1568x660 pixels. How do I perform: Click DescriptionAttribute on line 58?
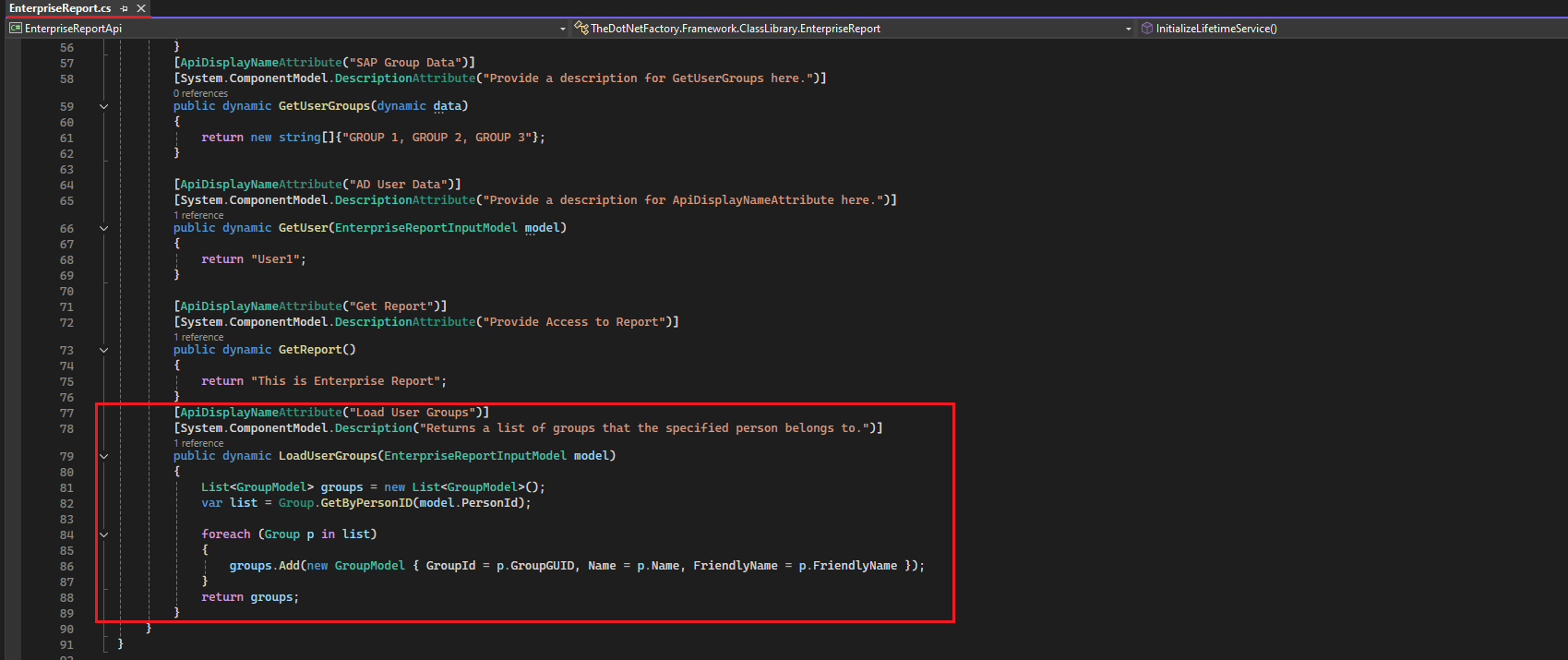point(405,78)
